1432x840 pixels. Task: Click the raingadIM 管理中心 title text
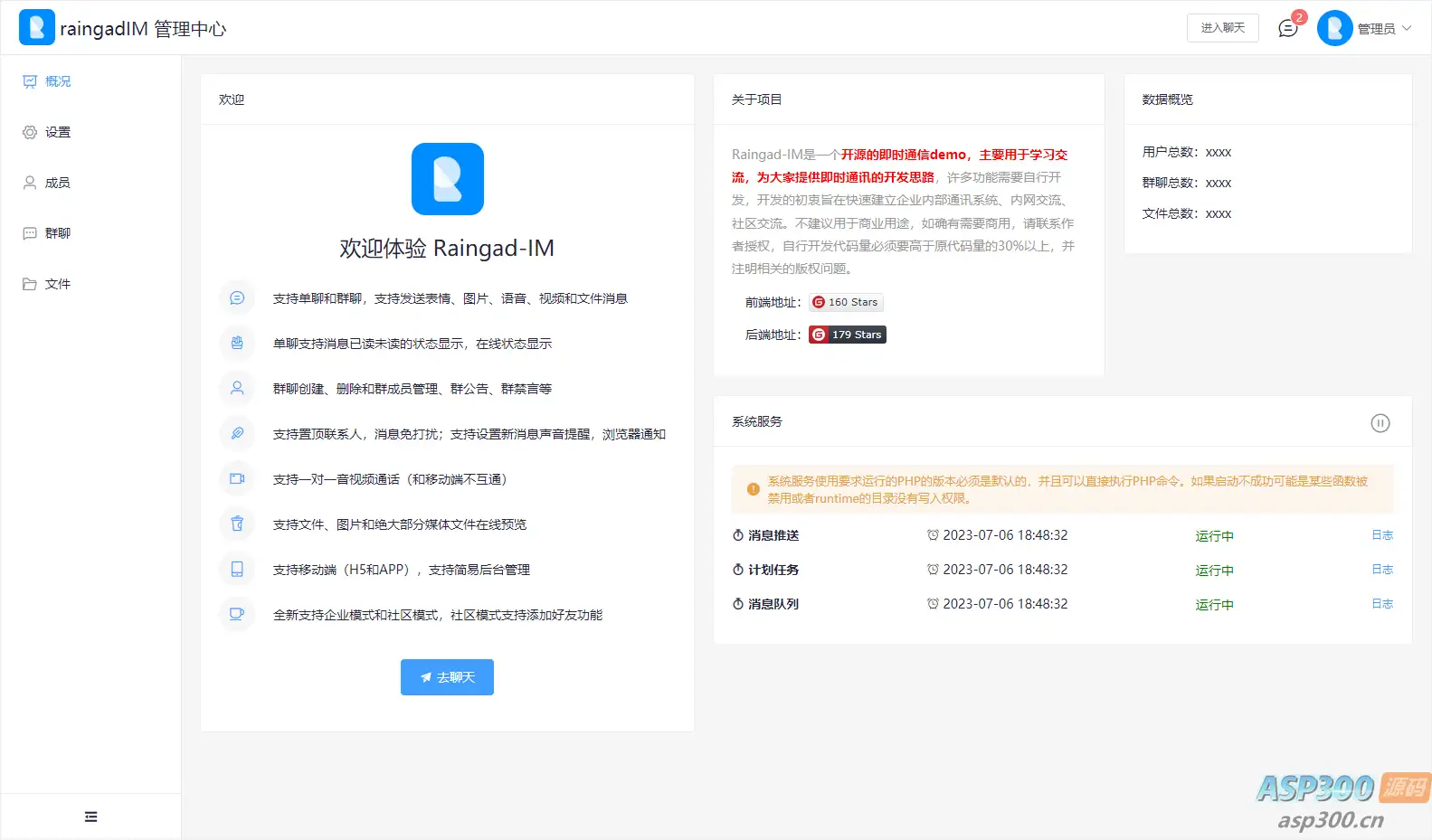point(143,29)
